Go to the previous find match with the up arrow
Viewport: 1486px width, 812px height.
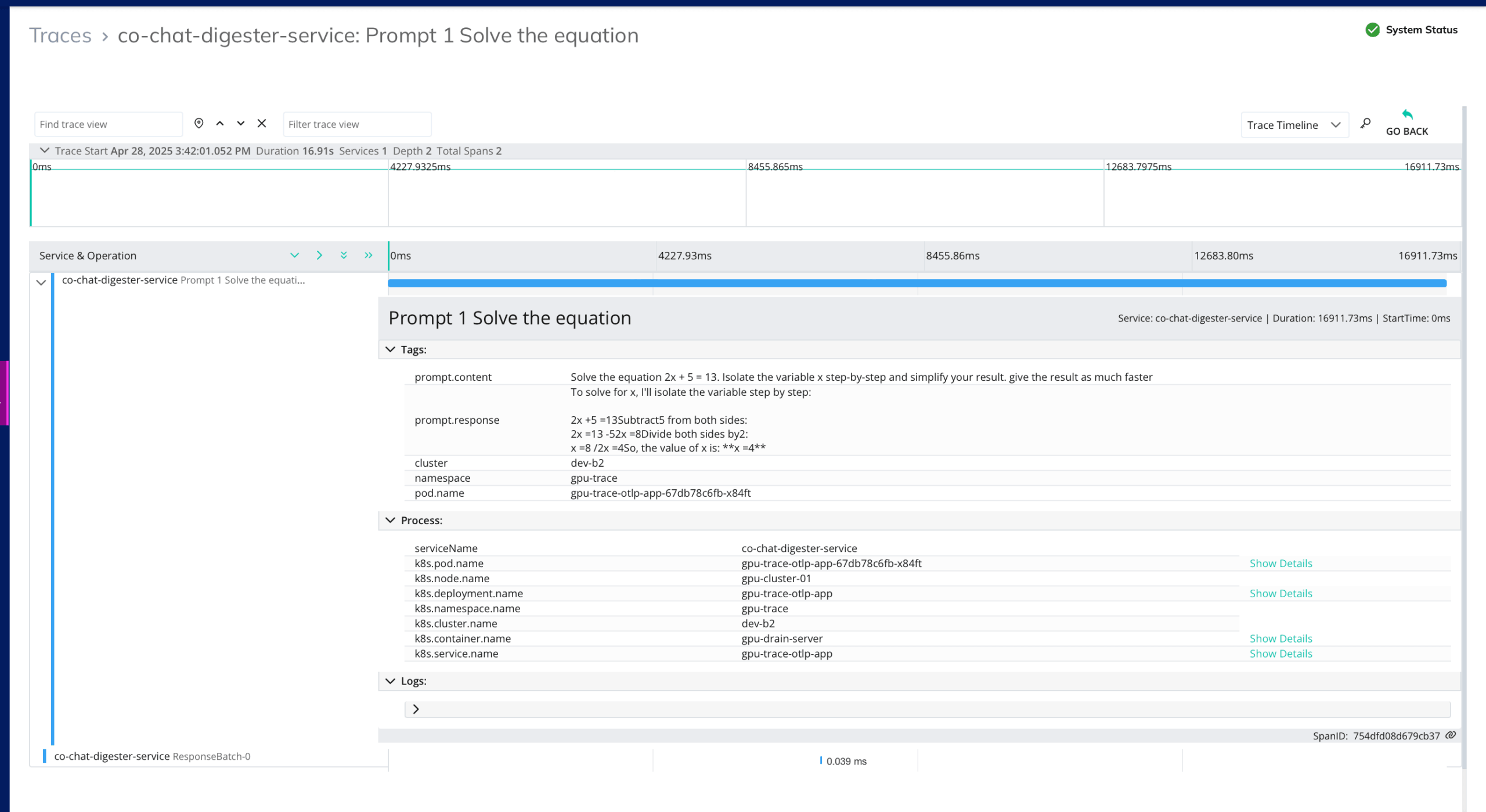point(220,124)
